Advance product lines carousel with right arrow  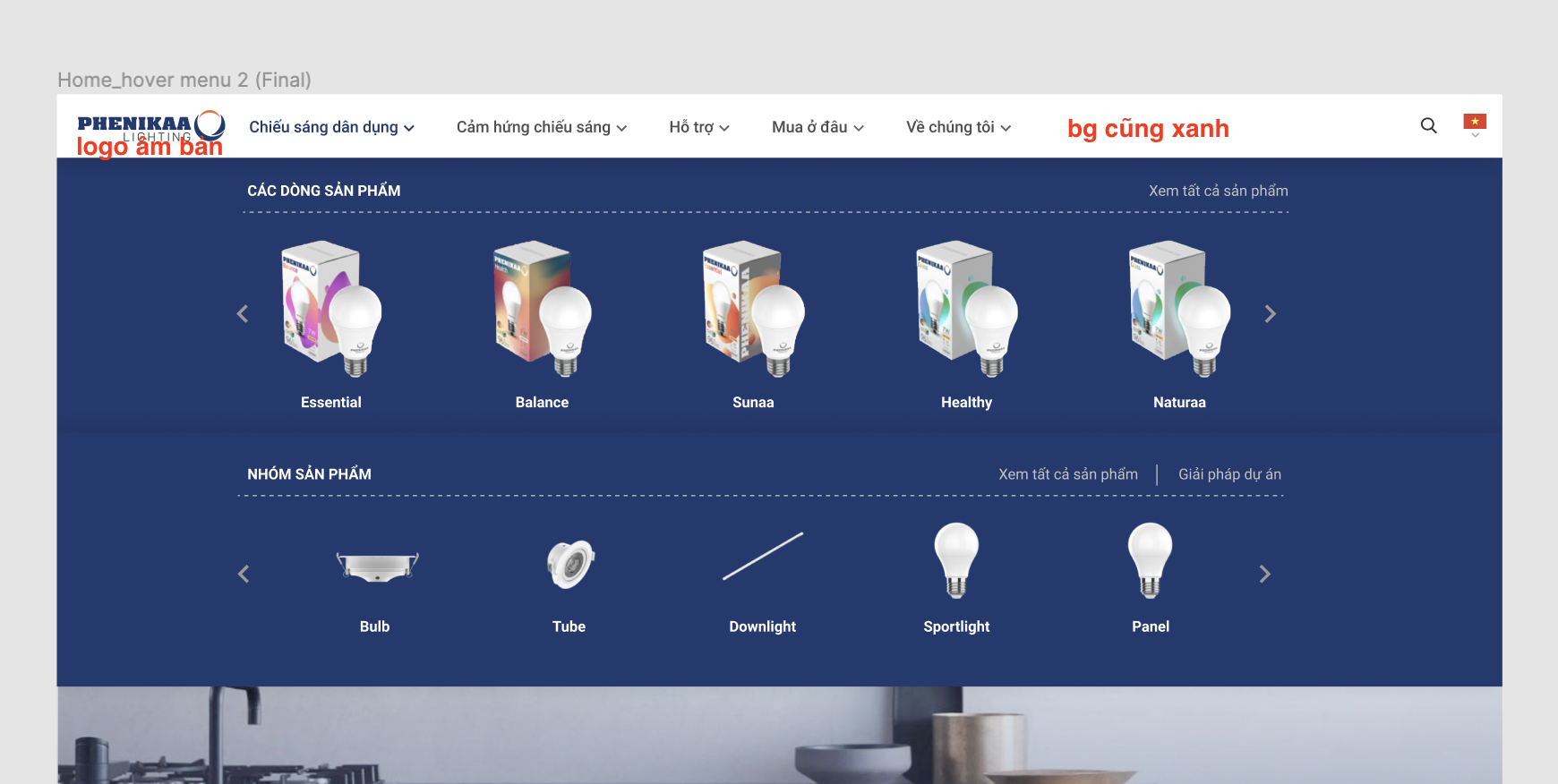[x=1270, y=314]
